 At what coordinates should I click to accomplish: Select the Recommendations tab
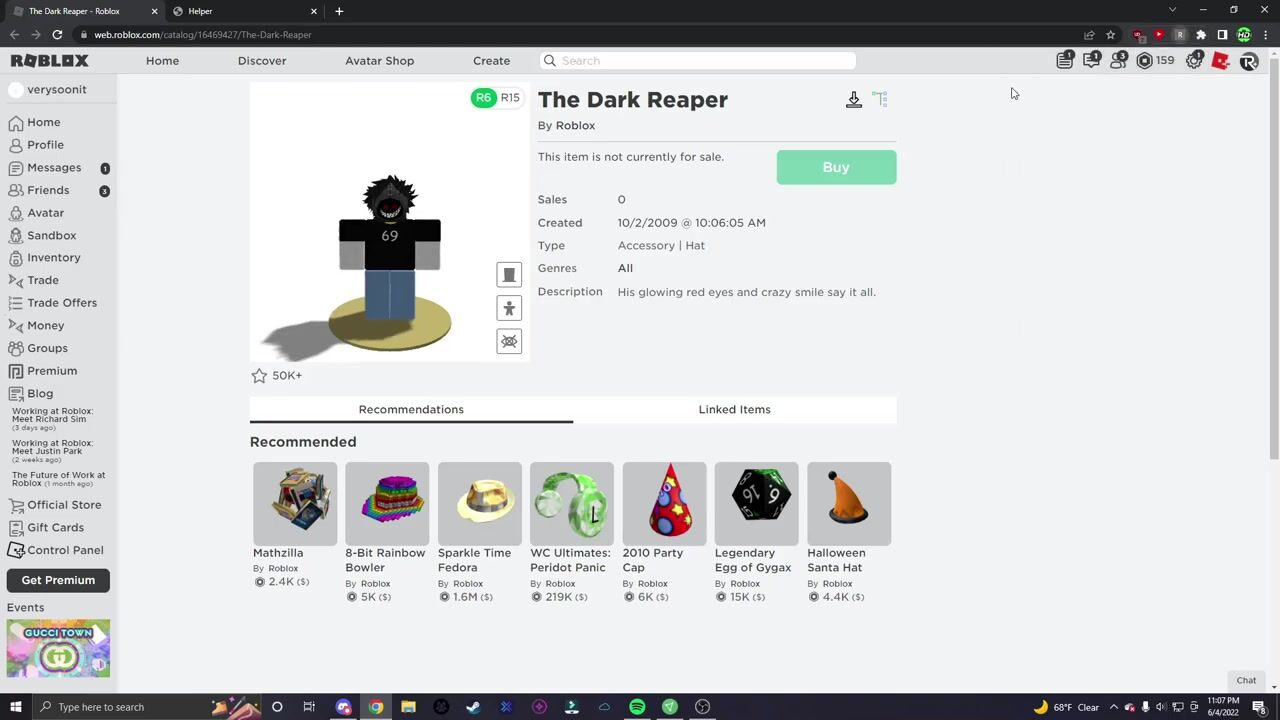(411, 410)
